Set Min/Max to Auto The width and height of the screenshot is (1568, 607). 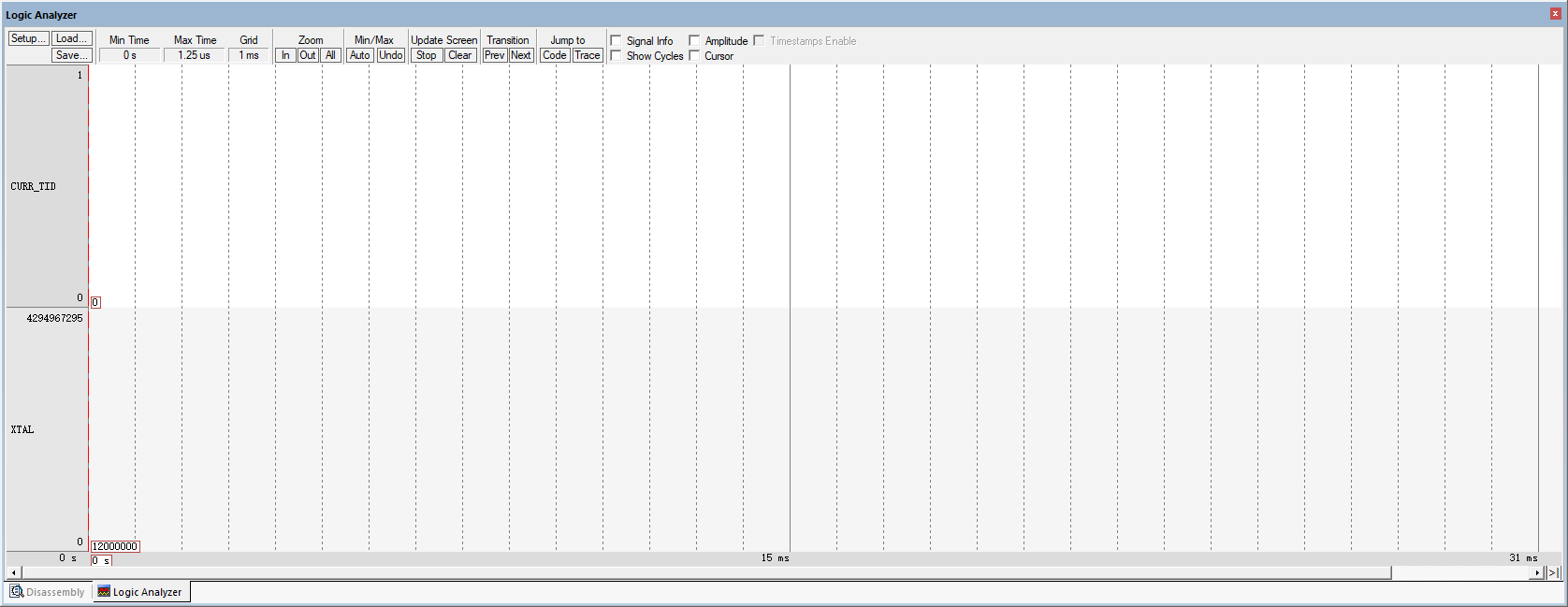click(360, 55)
